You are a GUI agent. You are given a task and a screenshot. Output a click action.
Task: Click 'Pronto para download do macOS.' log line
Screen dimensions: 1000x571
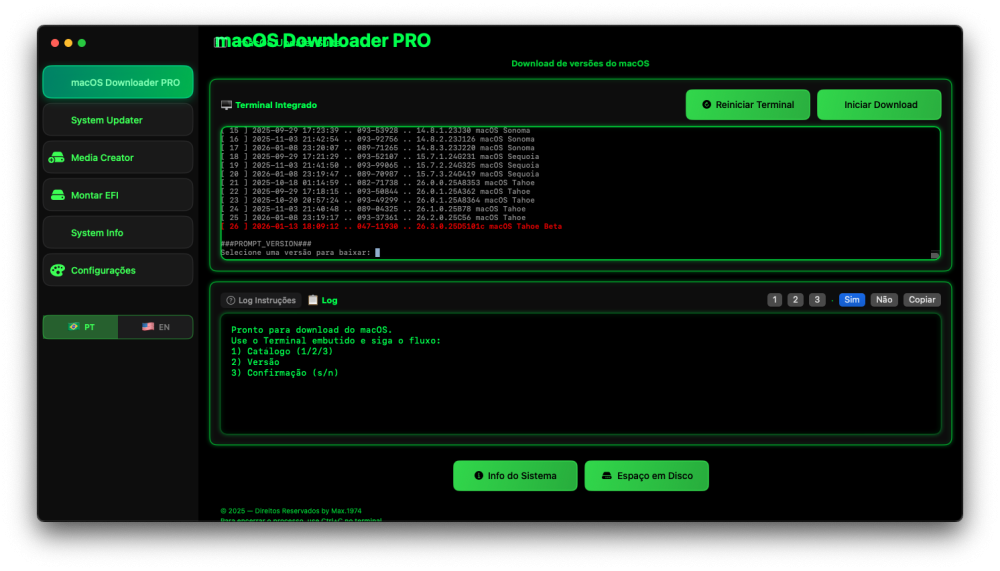click(312, 330)
